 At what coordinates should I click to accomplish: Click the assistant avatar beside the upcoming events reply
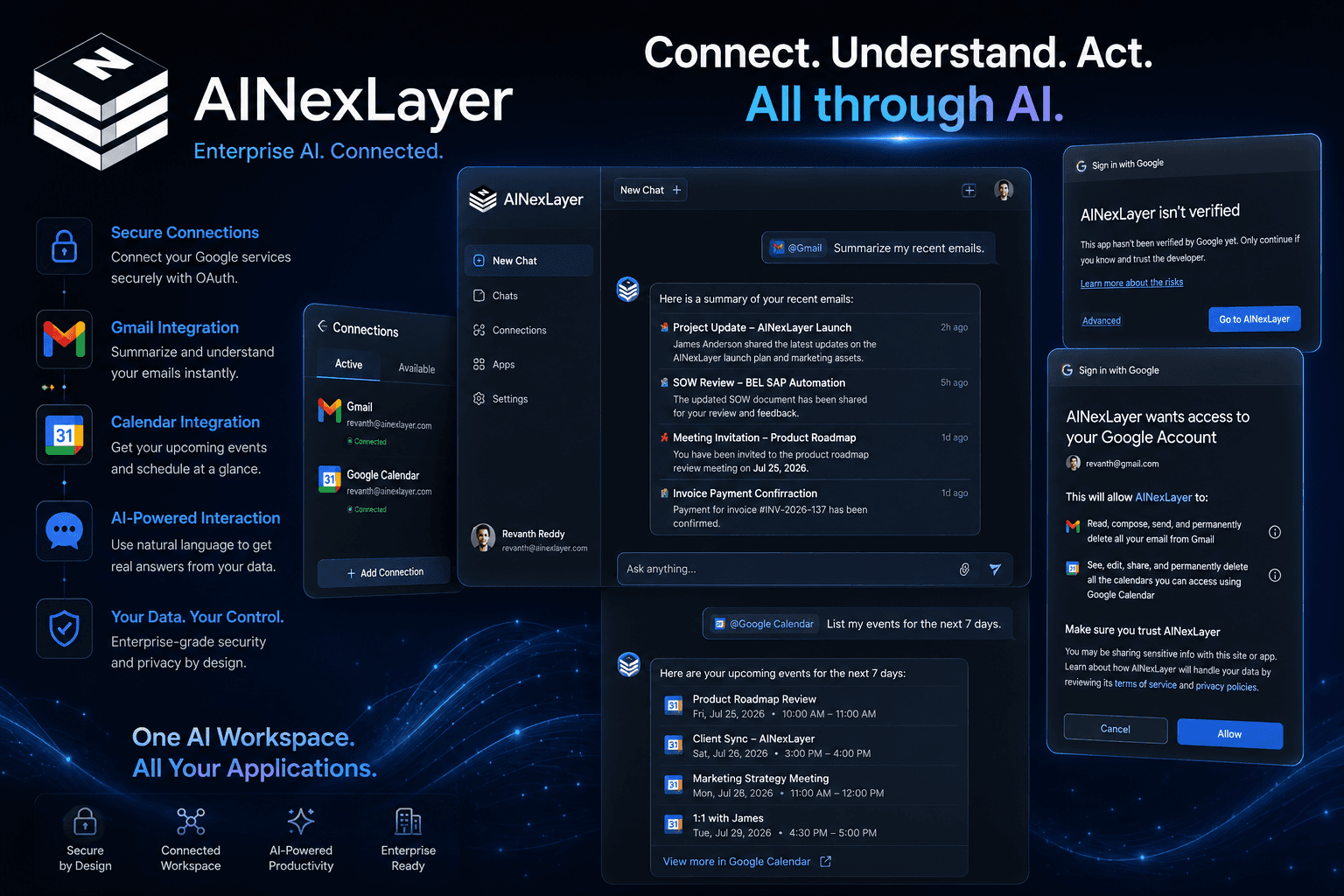(629, 664)
